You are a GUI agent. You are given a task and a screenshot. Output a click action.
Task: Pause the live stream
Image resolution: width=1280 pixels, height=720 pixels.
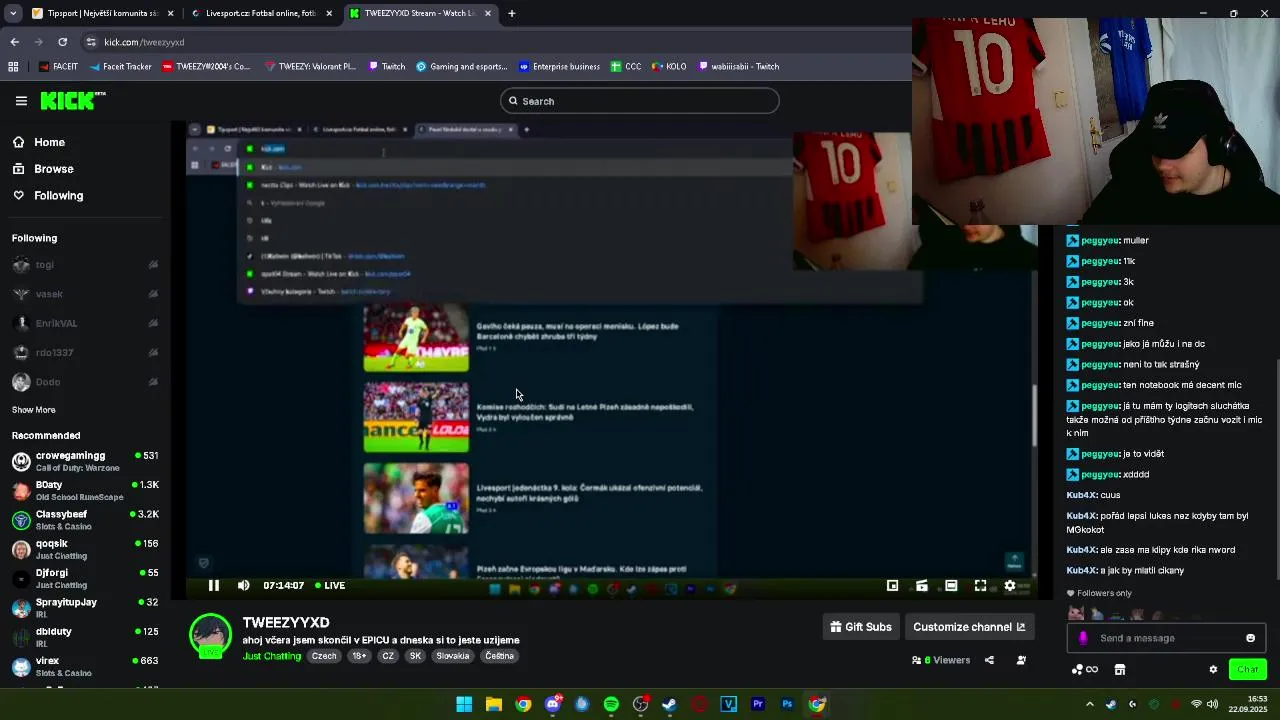[x=213, y=586]
